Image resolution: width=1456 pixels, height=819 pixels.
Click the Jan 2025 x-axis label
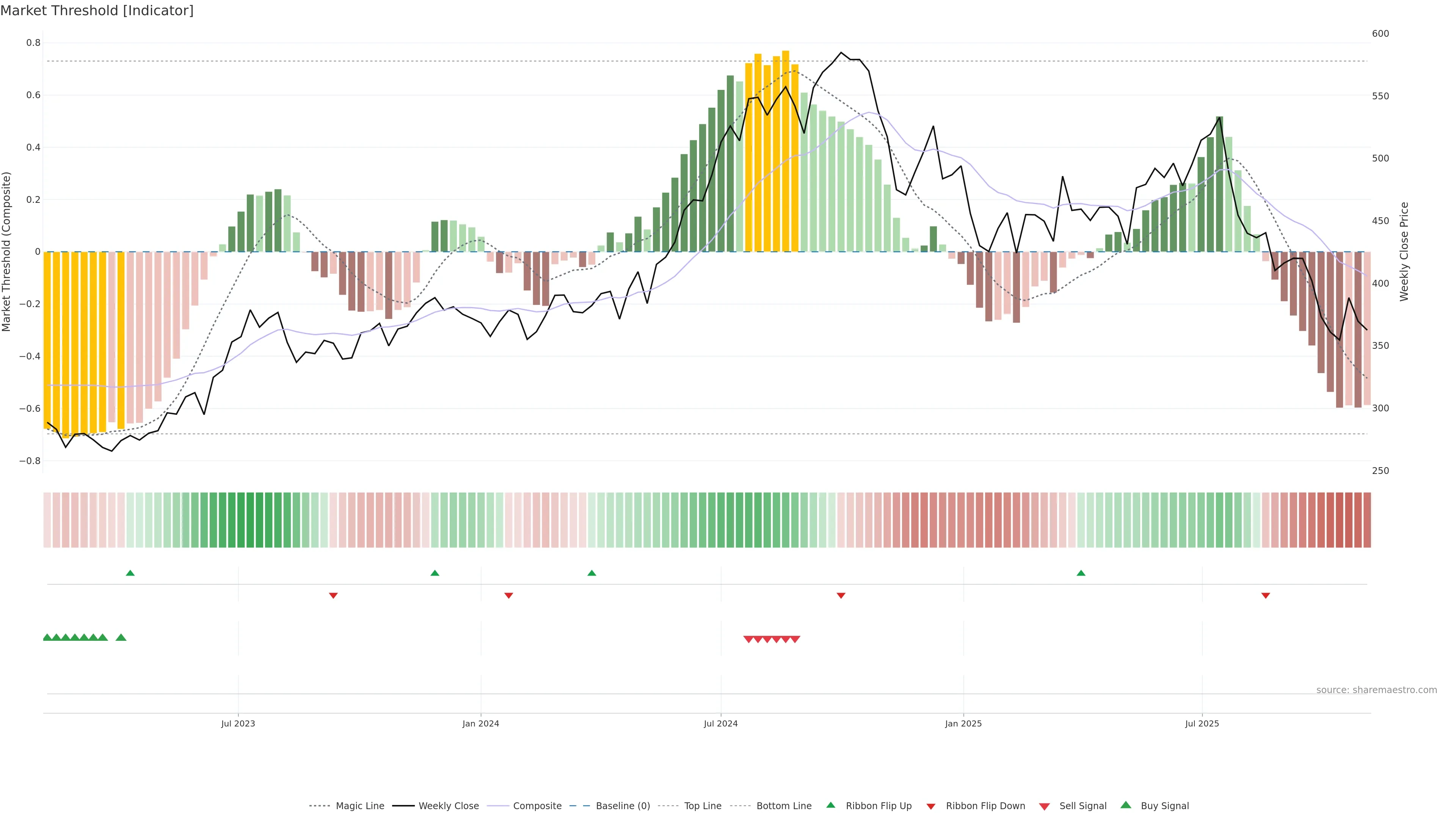963,723
